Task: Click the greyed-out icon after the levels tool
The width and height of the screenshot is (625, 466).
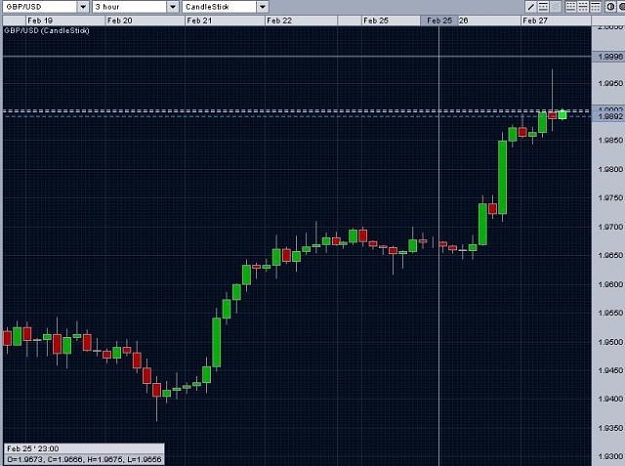Action: click(x=556, y=7)
